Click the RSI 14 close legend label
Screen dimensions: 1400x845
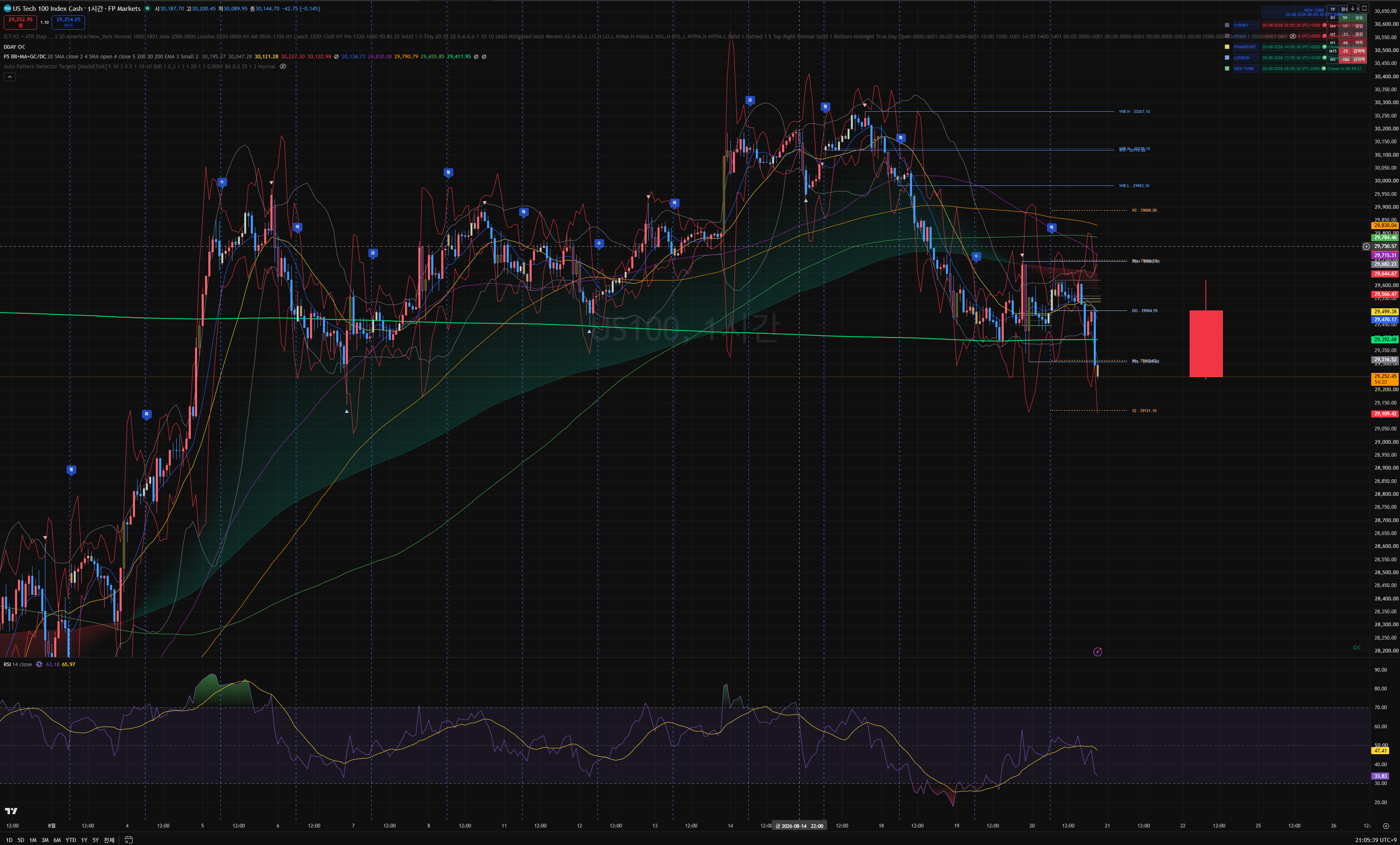pyautogui.click(x=17, y=664)
